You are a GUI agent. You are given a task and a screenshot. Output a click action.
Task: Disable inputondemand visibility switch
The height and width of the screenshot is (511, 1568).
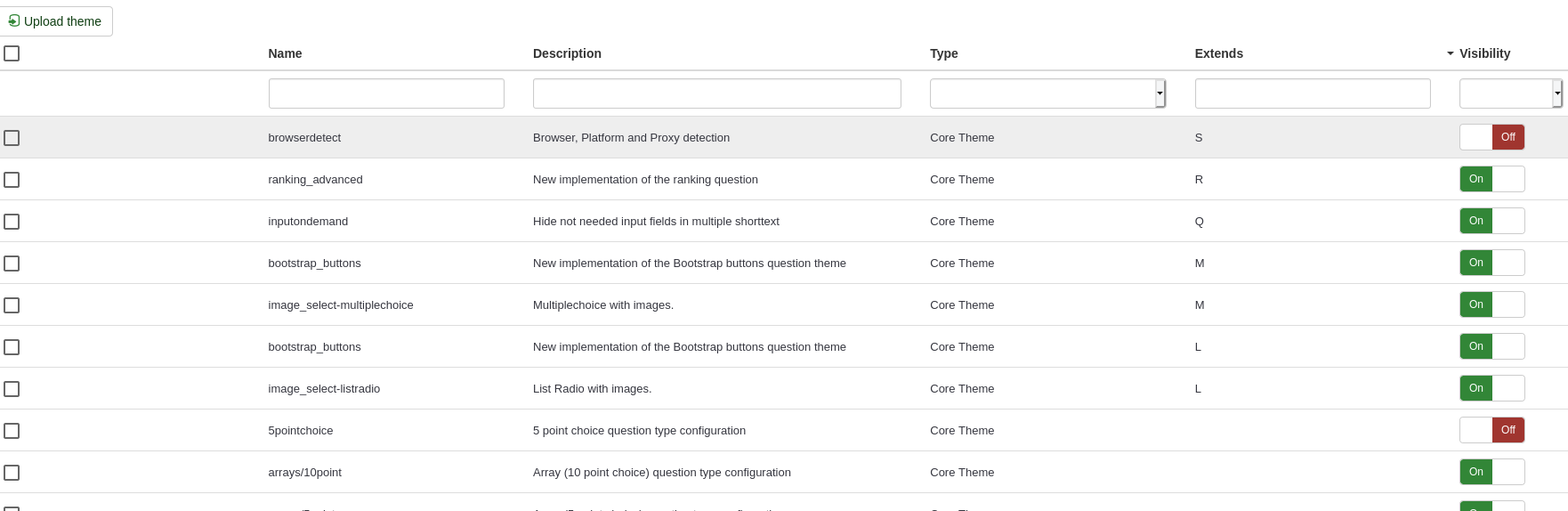pos(1491,221)
